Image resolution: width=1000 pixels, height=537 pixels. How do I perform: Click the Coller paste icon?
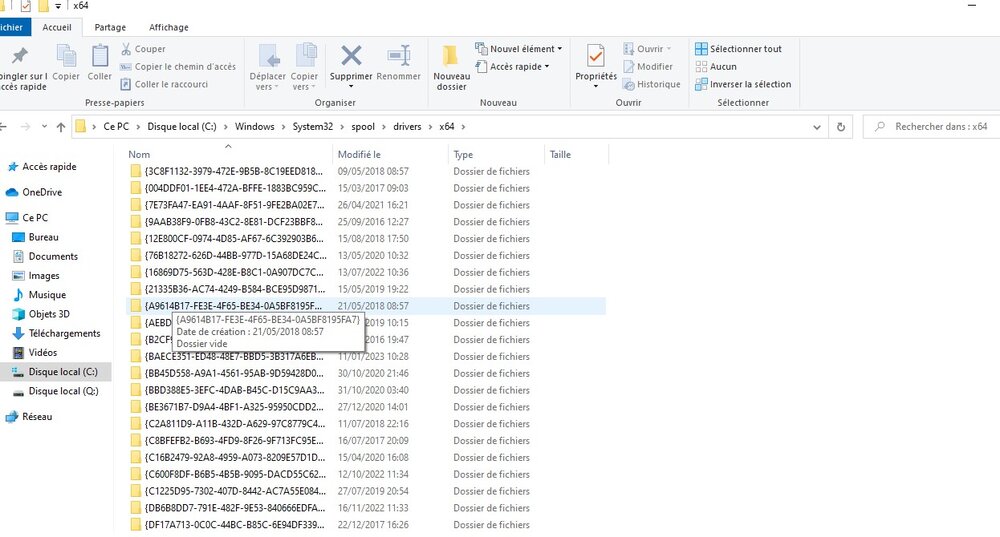tap(100, 57)
